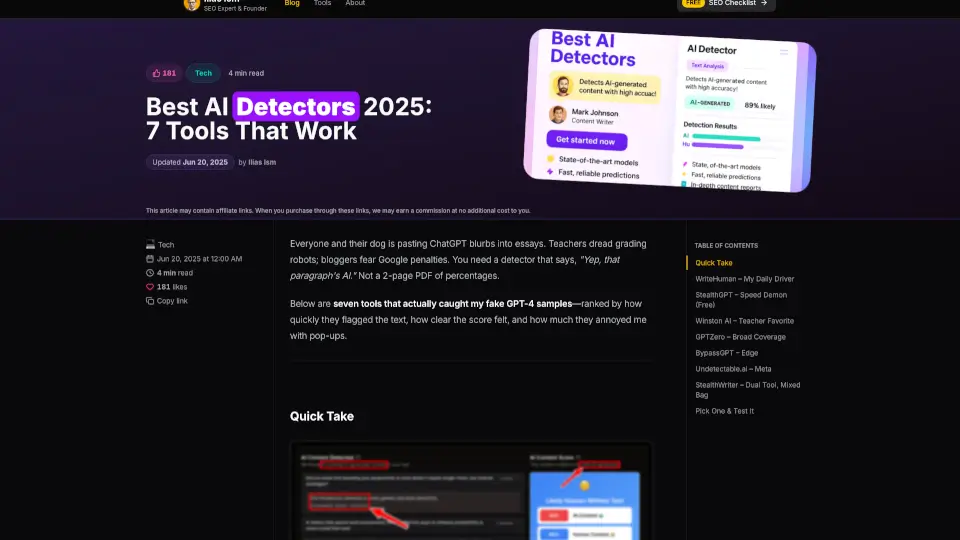Click the TABLE OF CONTENTS heading
The height and width of the screenshot is (540, 960).
tap(726, 246)
